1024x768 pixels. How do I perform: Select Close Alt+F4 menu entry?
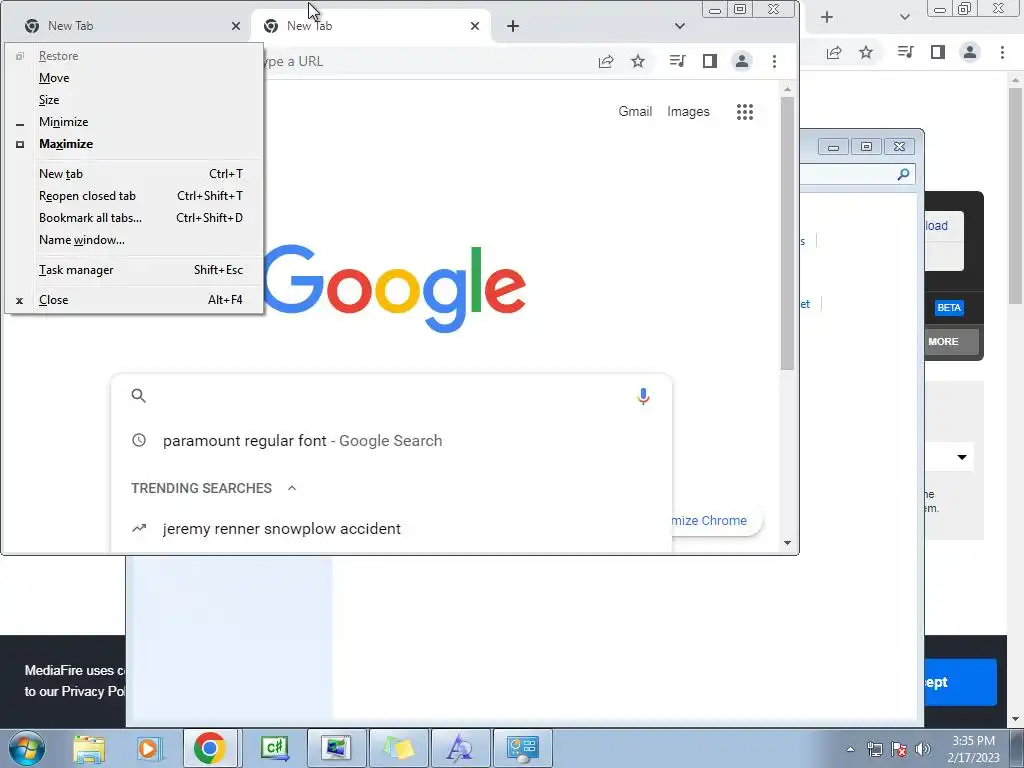[134, 300]
